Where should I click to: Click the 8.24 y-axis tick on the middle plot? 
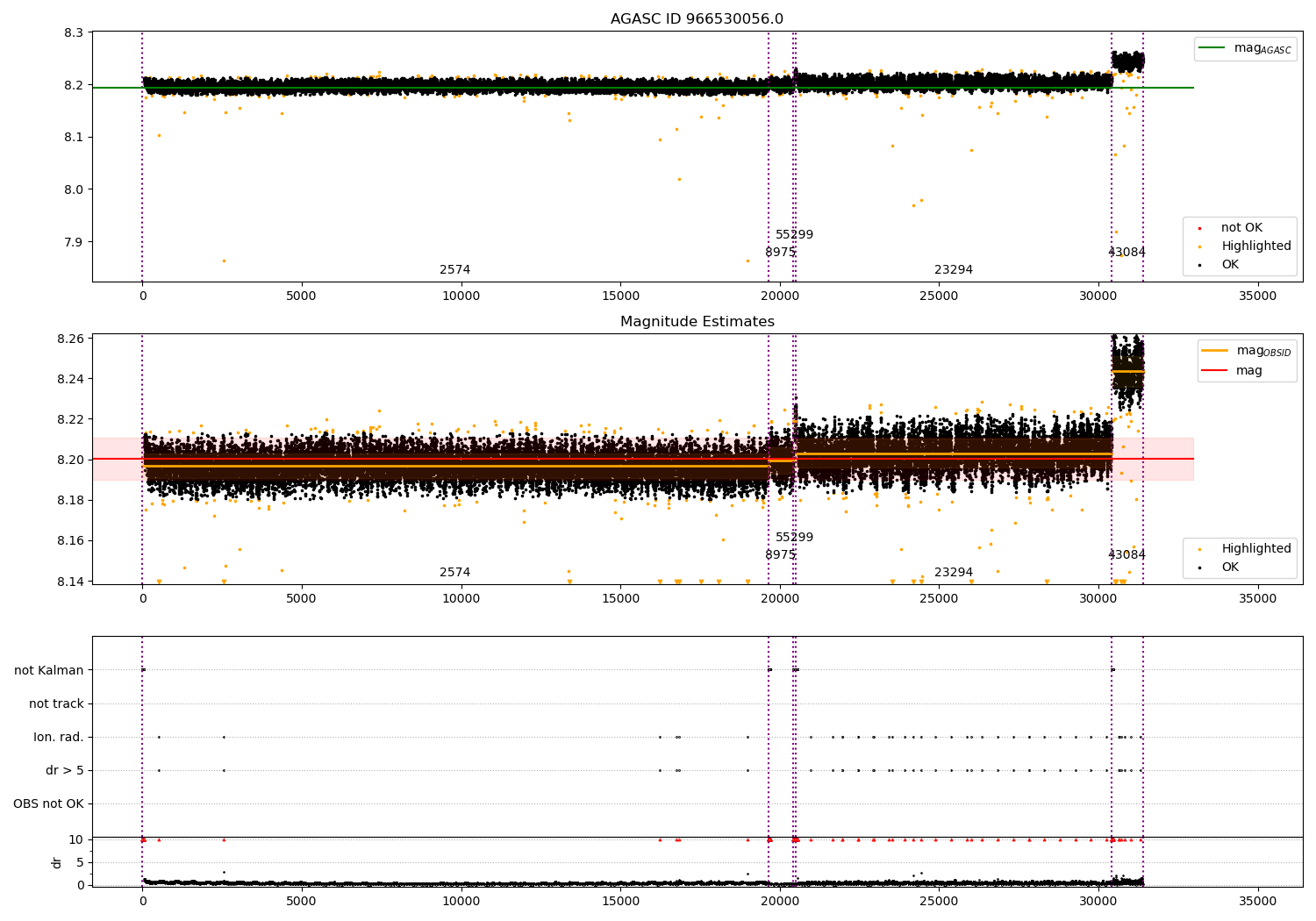(x=72, y=379)
